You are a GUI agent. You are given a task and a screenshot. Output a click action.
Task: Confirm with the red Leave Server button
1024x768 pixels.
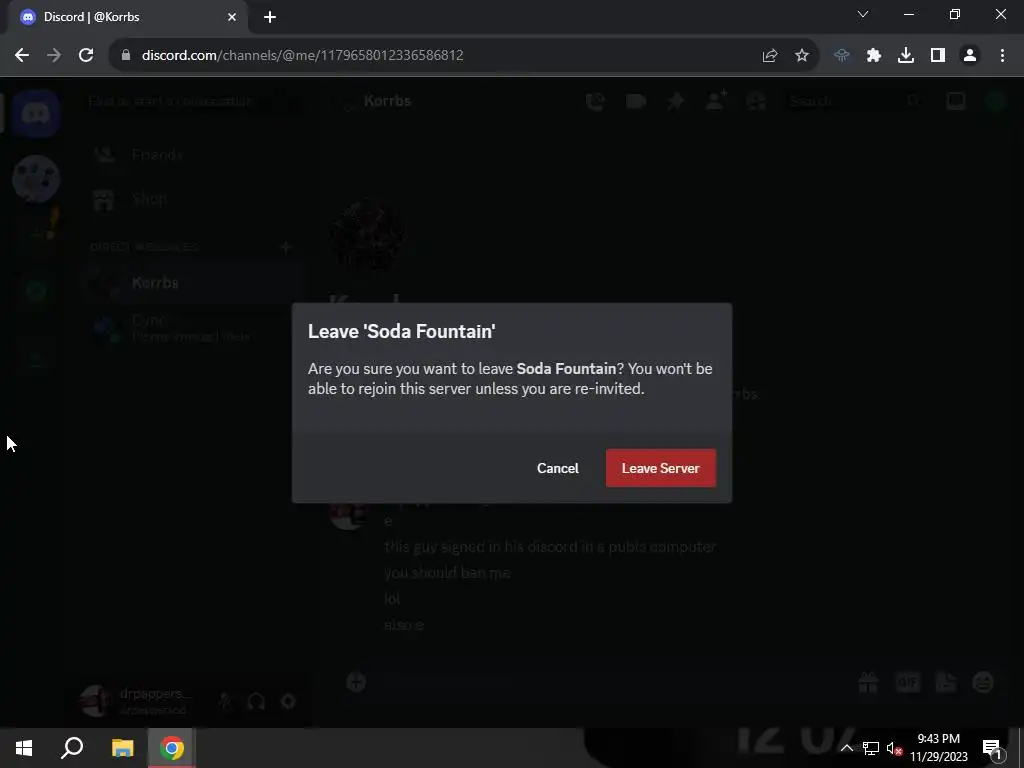[660, 468]
